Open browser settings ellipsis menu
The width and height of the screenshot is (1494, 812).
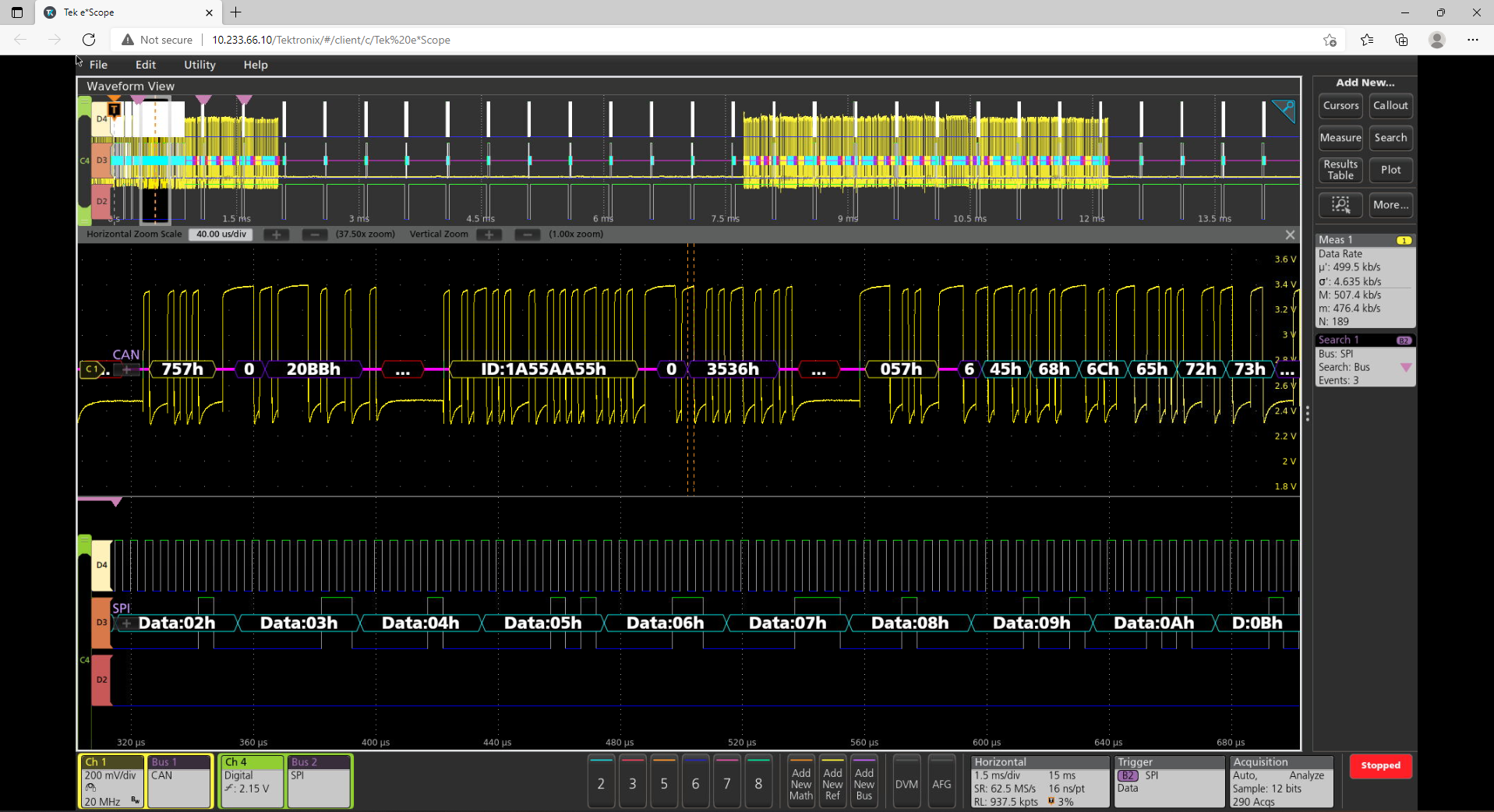[1472, 40]
